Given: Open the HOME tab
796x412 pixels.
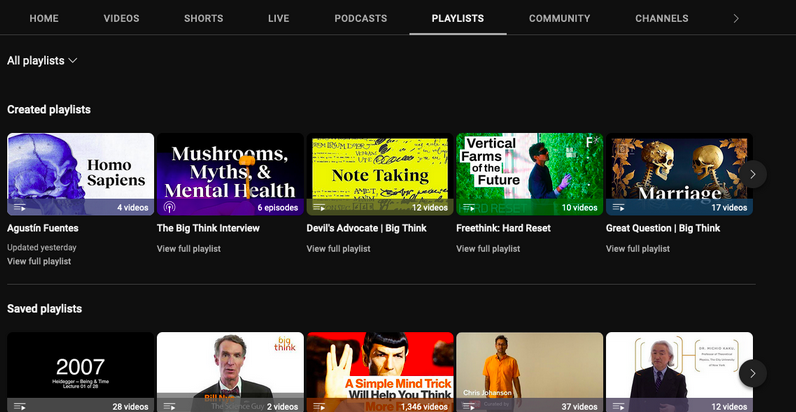Looking at the screenshot, I should (44, 18).
